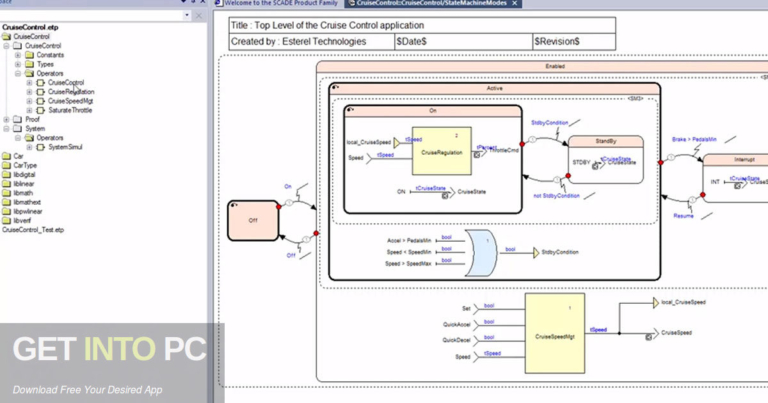This screenshot has height=403, width=768.
Task: Click the Proof package icon
Action: tap(18, 119)
